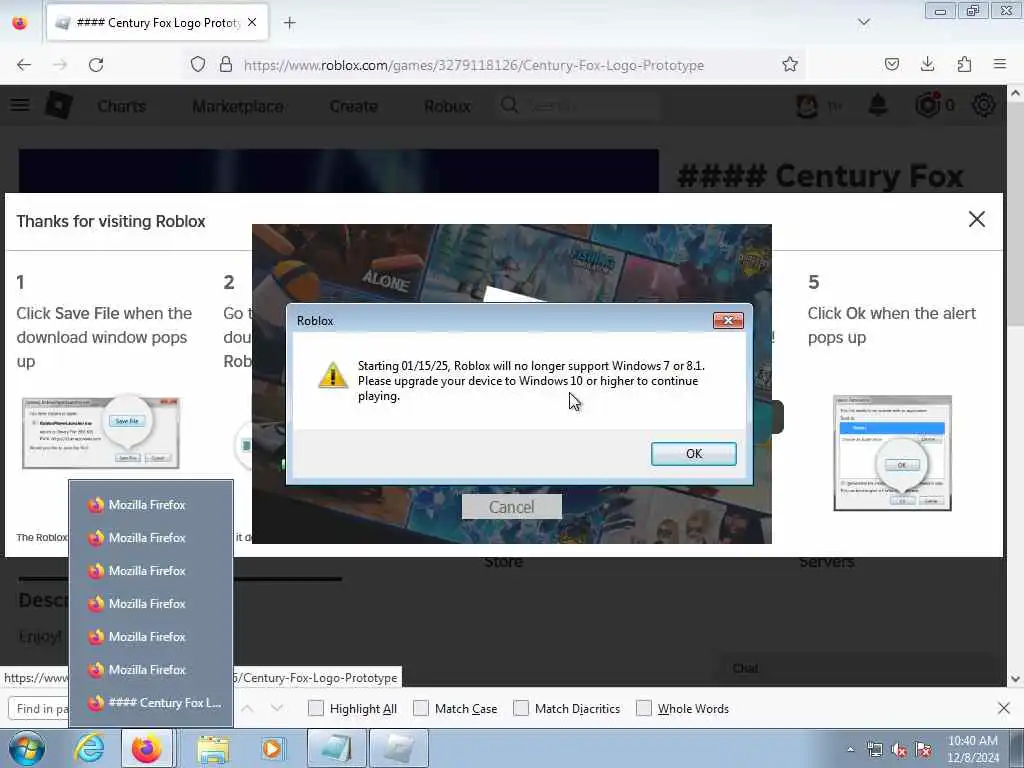Image resolution: width=1024 pixels, height=768 pixels.
Task: Open the Roblox notifications bell
Action: tap(878, 104)
